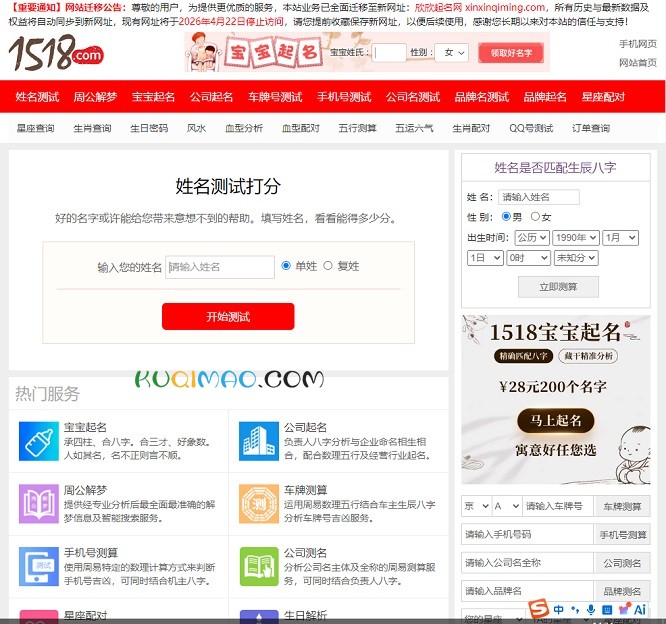Click the 1518.com site logo
666x624 pixels.
(56, 53)
